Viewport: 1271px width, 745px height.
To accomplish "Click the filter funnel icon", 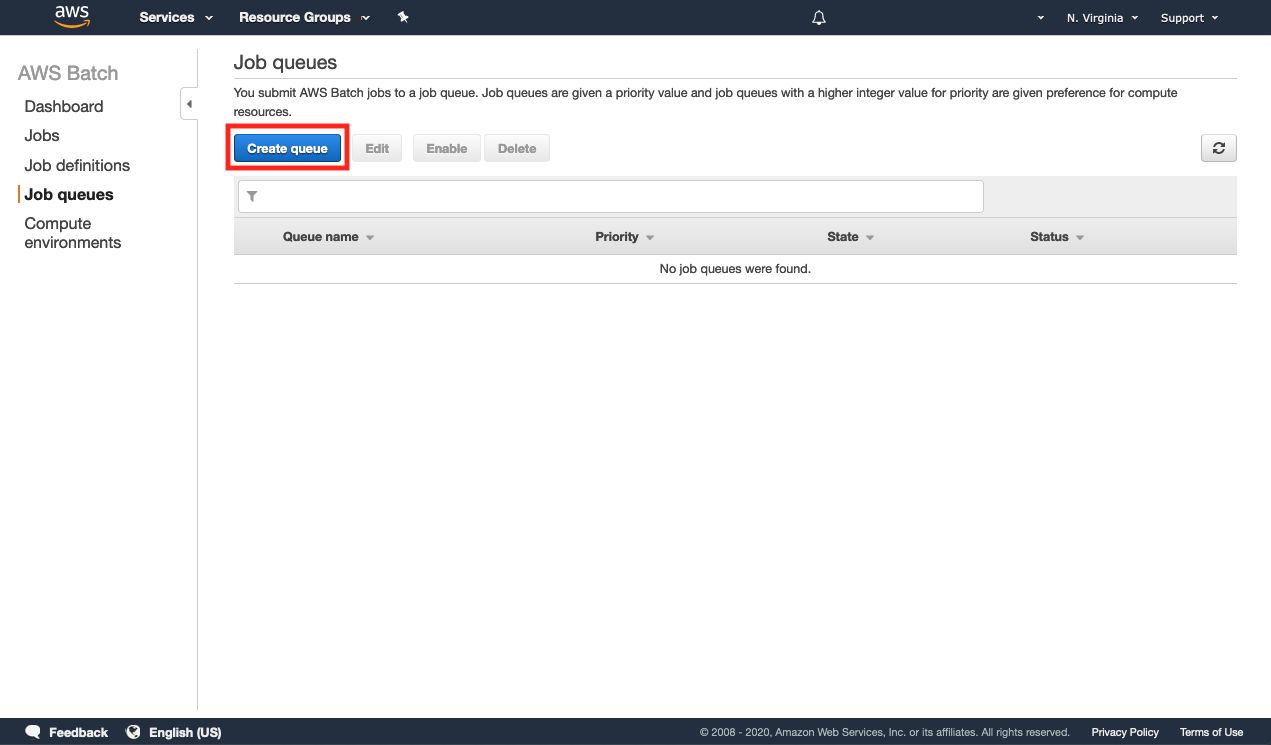I will pyautogui.click(x=252, y=196).
